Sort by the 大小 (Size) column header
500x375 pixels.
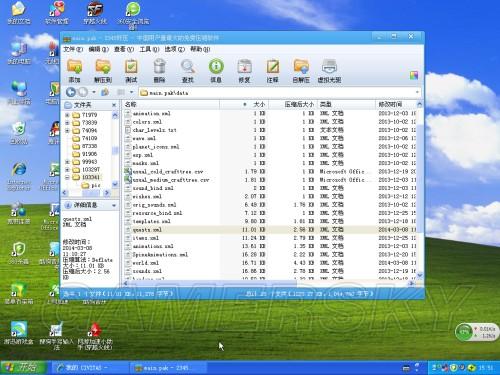tap(244, 104)
